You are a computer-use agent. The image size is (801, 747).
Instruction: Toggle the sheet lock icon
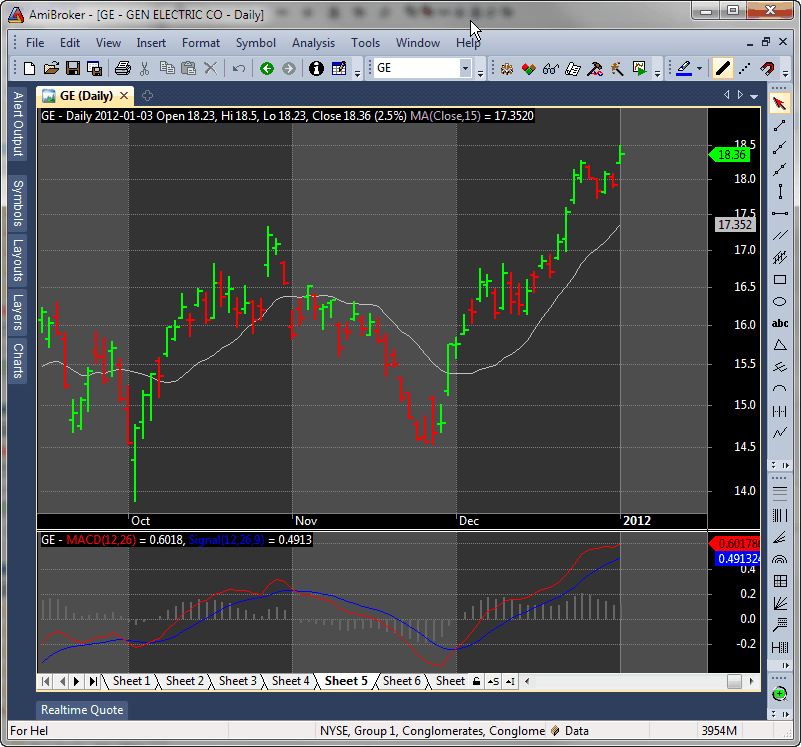(477, 681)
